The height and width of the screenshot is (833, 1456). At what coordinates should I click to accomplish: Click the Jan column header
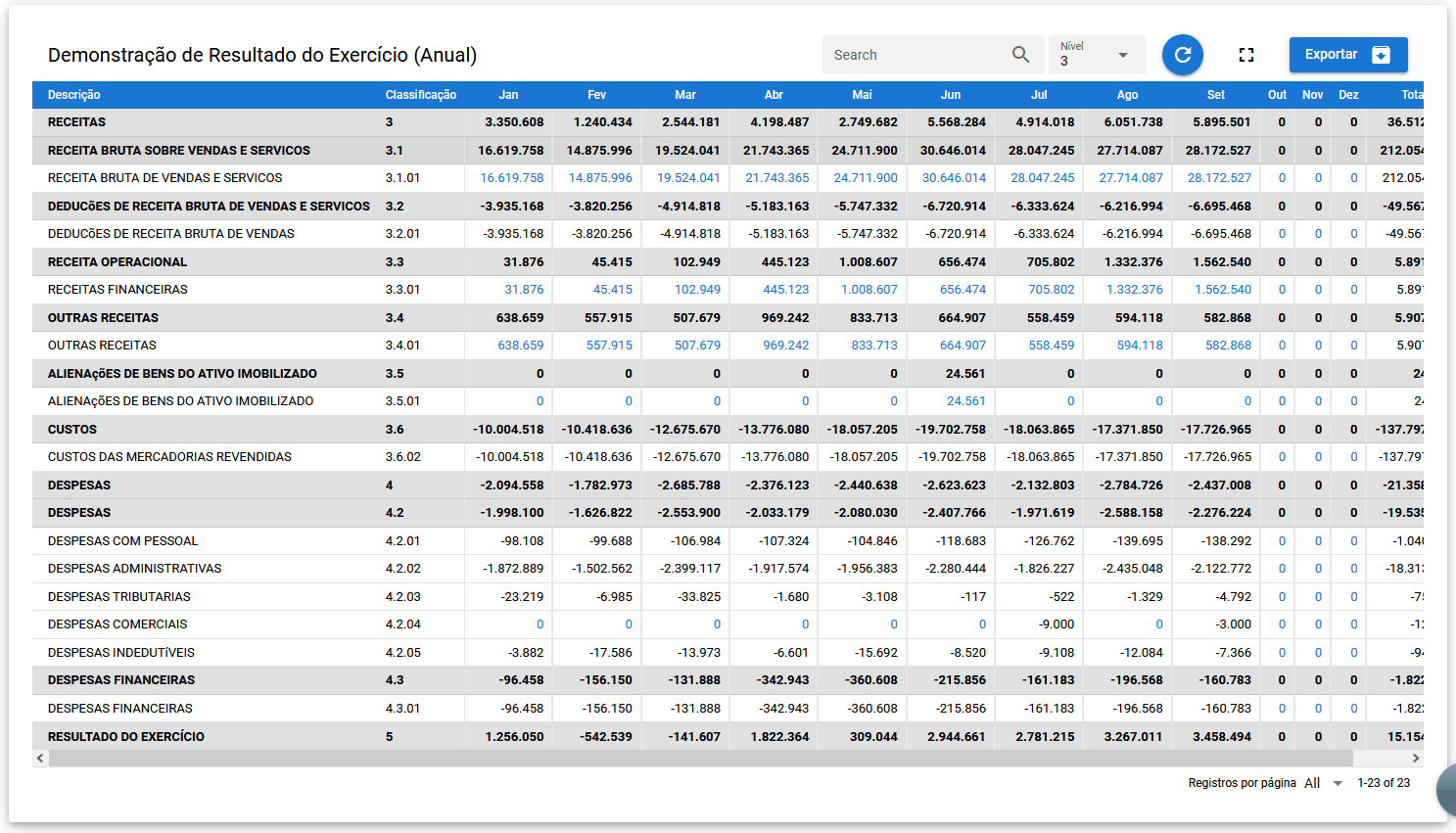click(x=508, y=95)
